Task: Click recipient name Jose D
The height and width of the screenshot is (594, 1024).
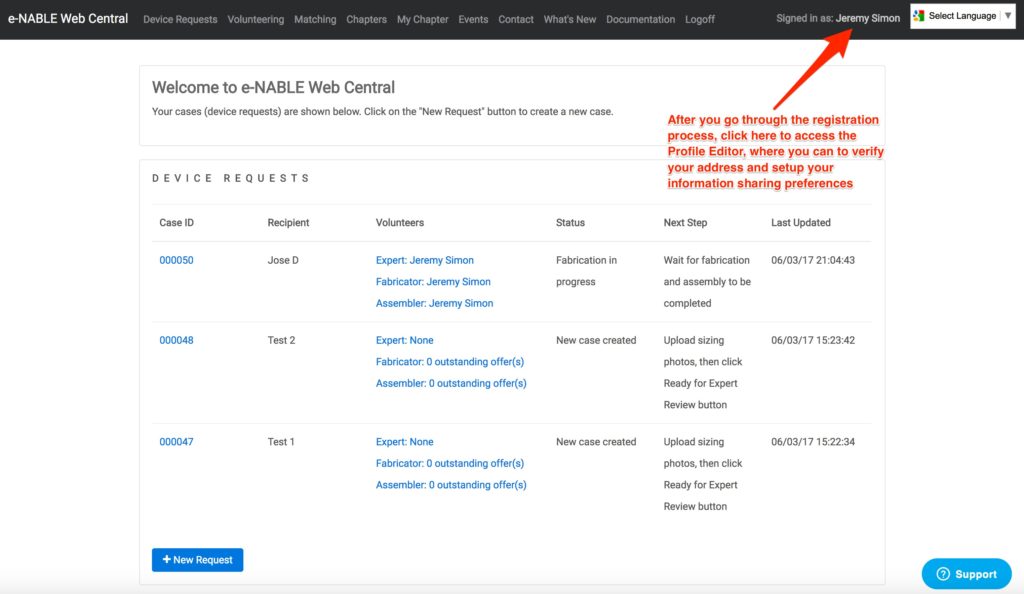Action: click(x=283, y=260)
